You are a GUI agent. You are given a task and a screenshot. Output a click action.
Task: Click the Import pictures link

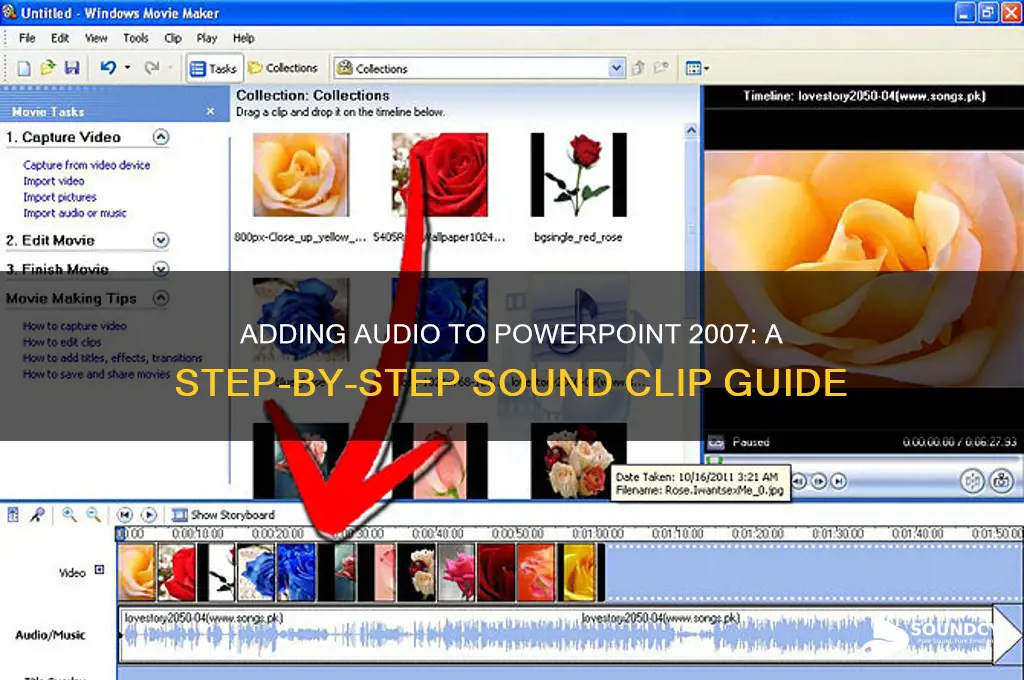click(59, 197)
